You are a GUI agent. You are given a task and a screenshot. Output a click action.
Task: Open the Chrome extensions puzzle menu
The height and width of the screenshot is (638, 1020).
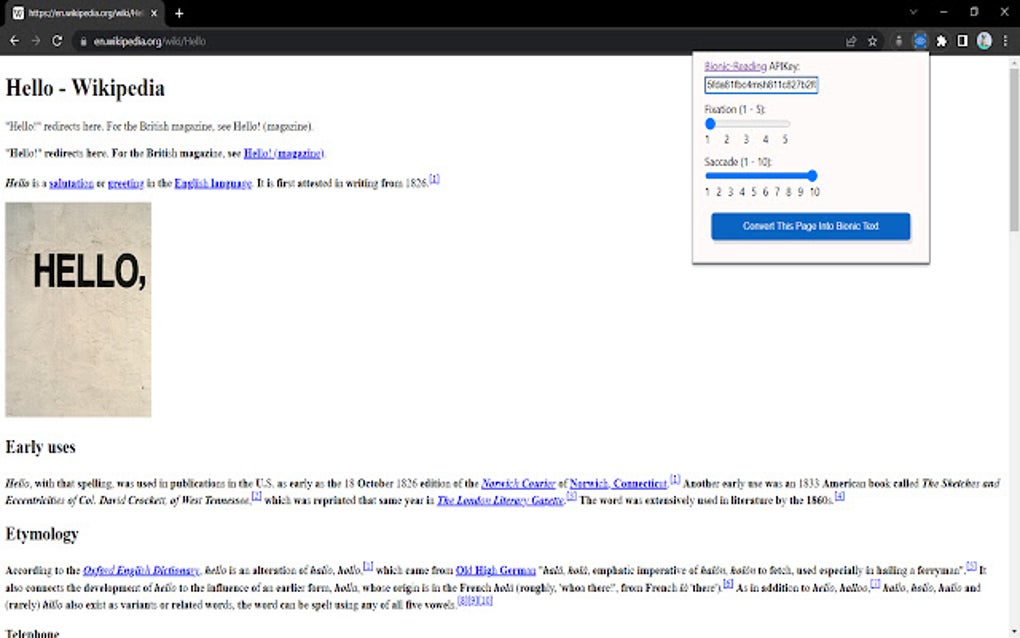point(941,41)
